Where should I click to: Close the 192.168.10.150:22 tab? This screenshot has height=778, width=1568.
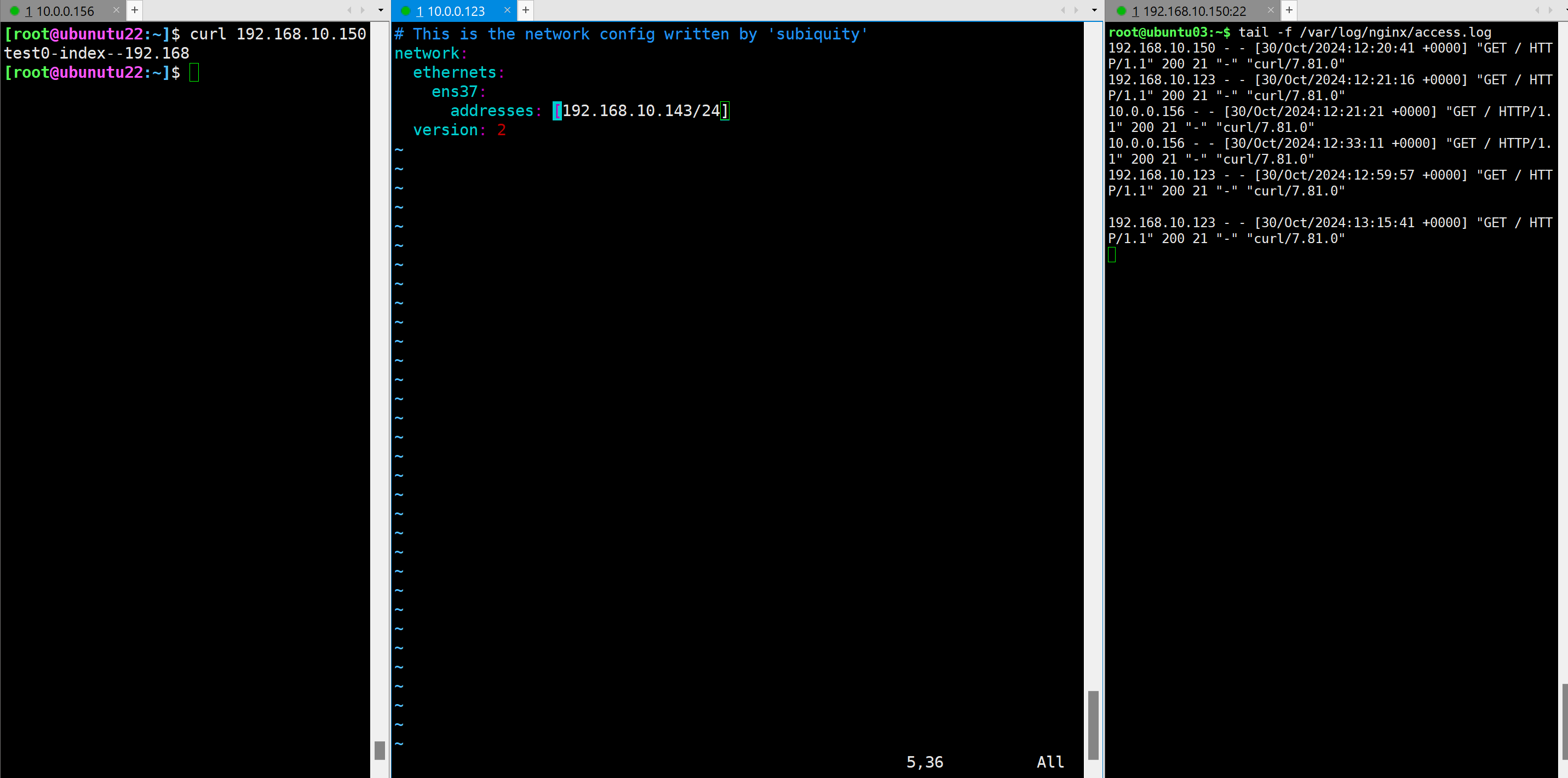[x=1271, y=10]
